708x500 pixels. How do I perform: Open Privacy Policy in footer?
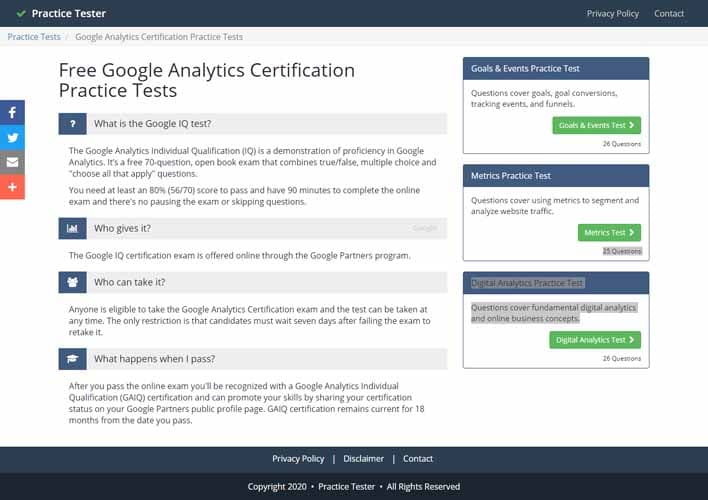(x=298, y=459)
